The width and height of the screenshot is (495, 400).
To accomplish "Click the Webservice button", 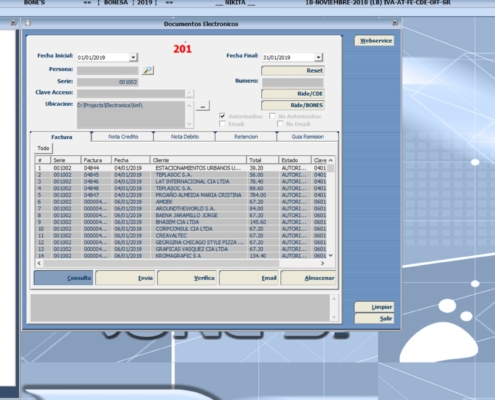I will click(374, 41).
